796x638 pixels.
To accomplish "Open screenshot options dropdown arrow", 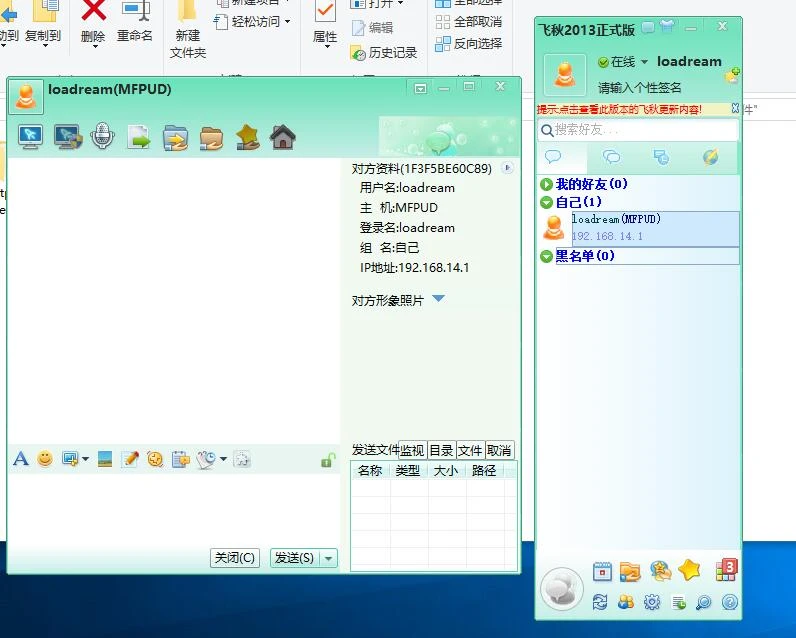I will (85, 459).
